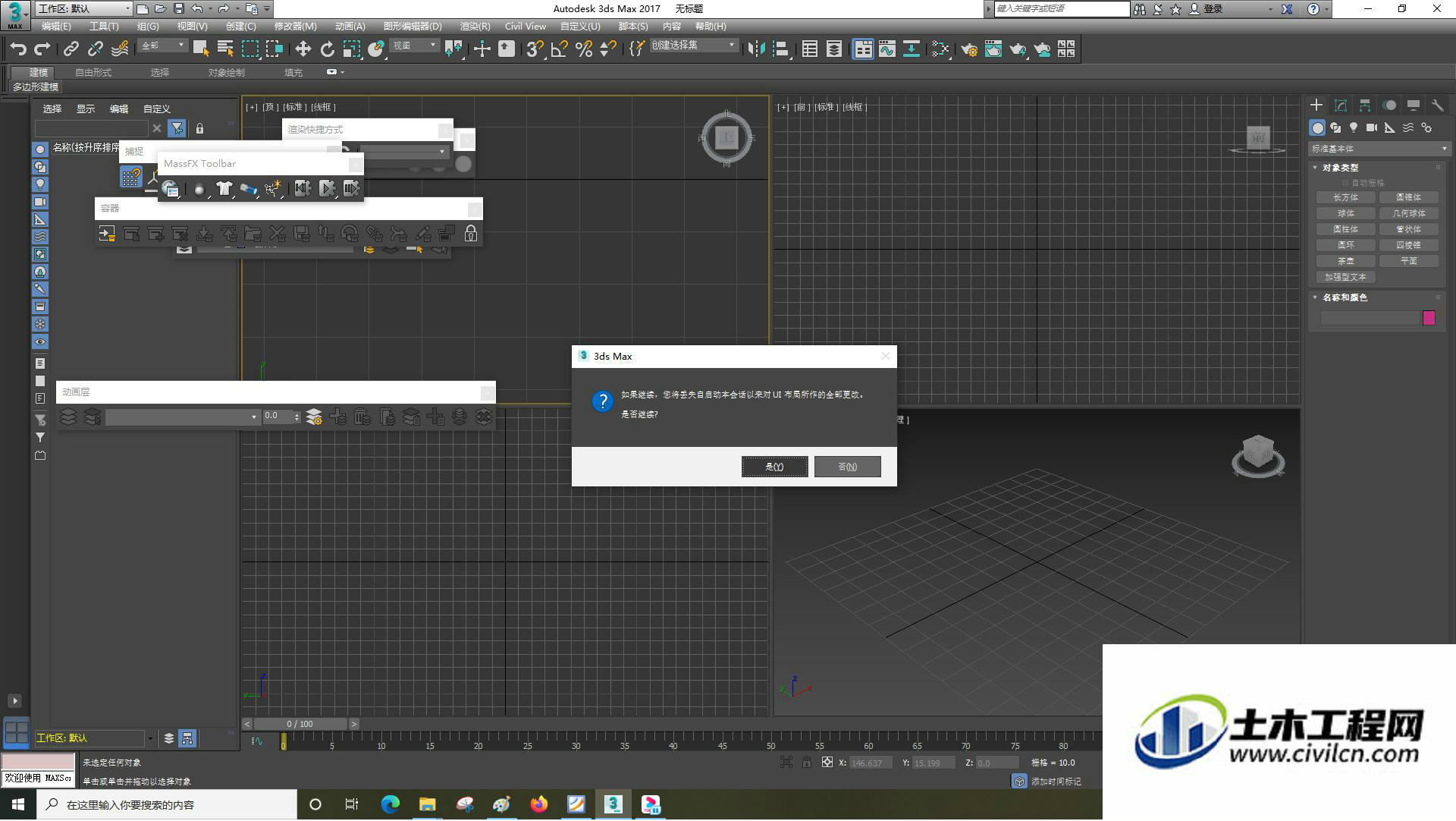Screen dimensions: 1456x821
Task: Click MassFX World Parameters globe icon
Action: 171,189
